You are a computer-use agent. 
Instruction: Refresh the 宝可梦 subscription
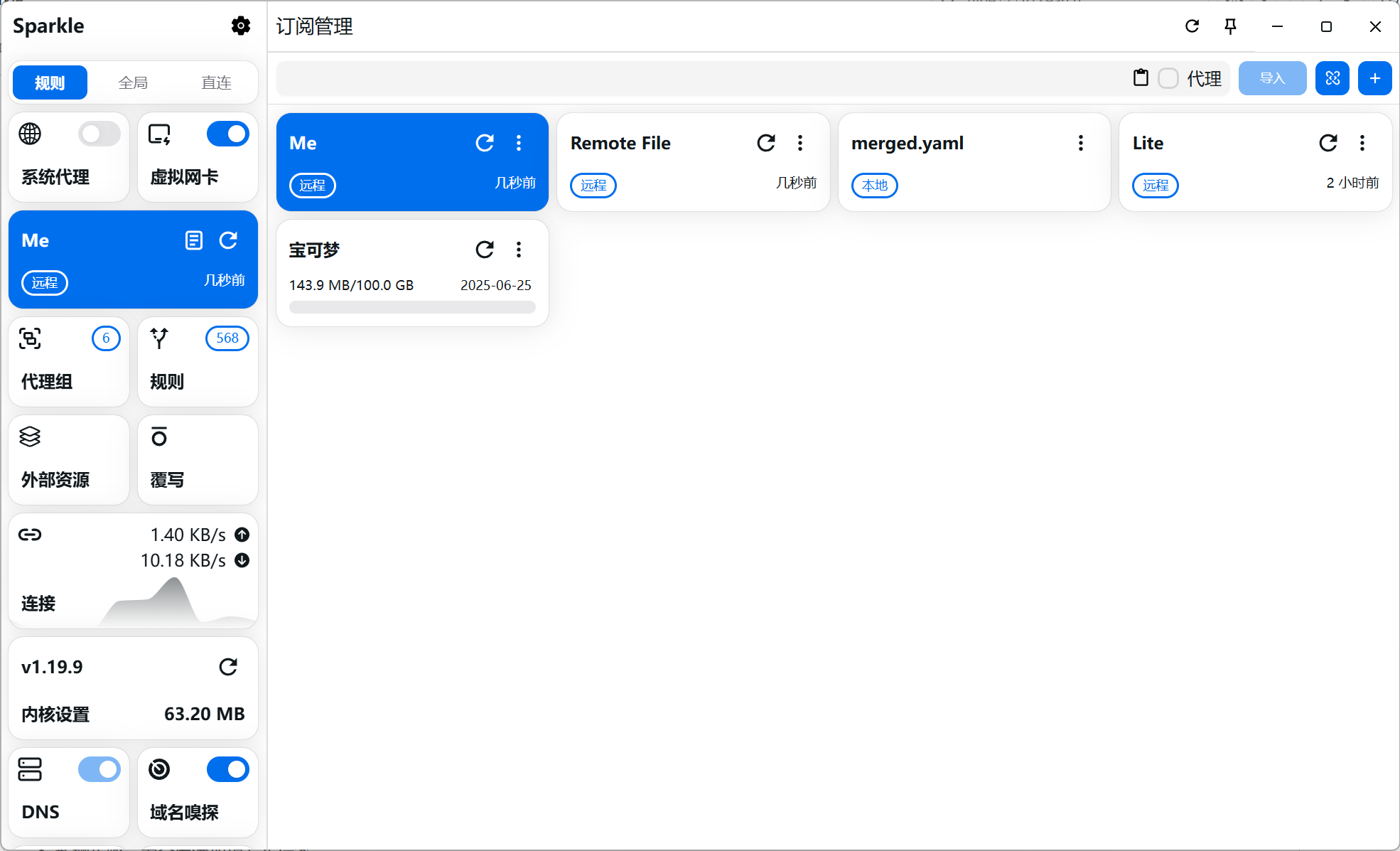pos(485,250)
